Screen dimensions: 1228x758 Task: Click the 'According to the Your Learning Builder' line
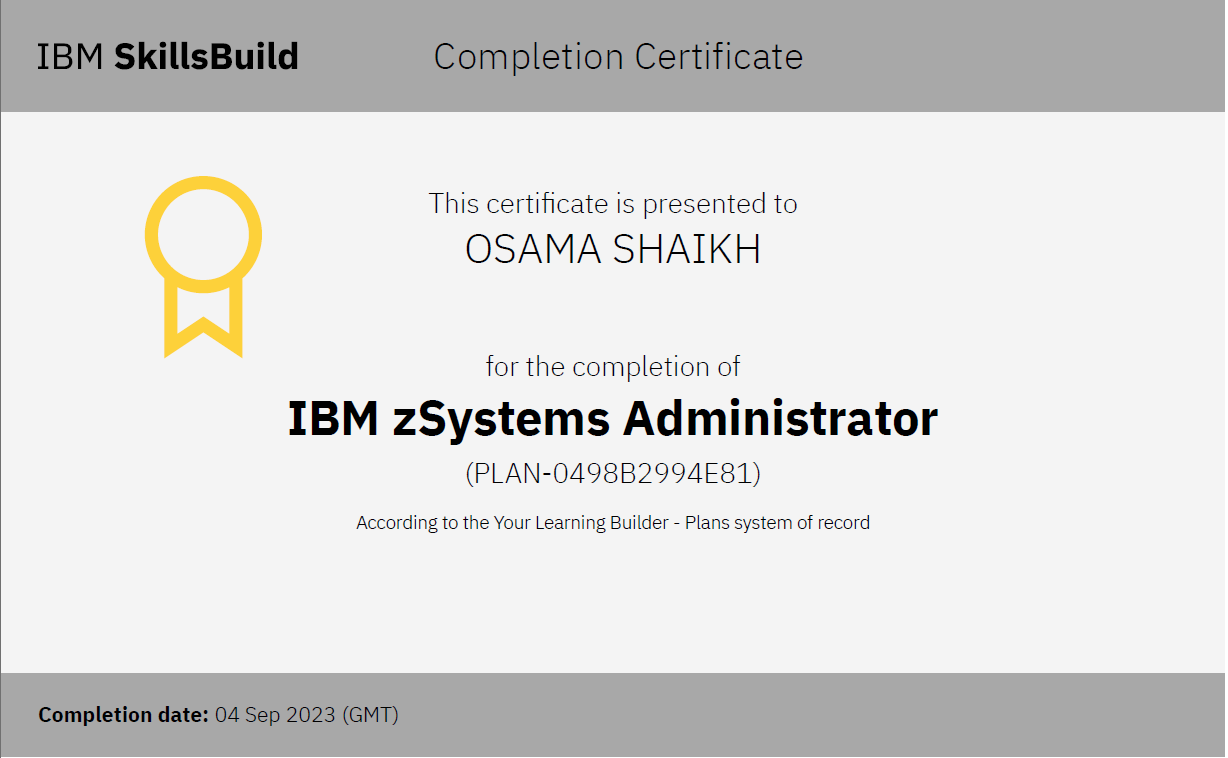613,522
